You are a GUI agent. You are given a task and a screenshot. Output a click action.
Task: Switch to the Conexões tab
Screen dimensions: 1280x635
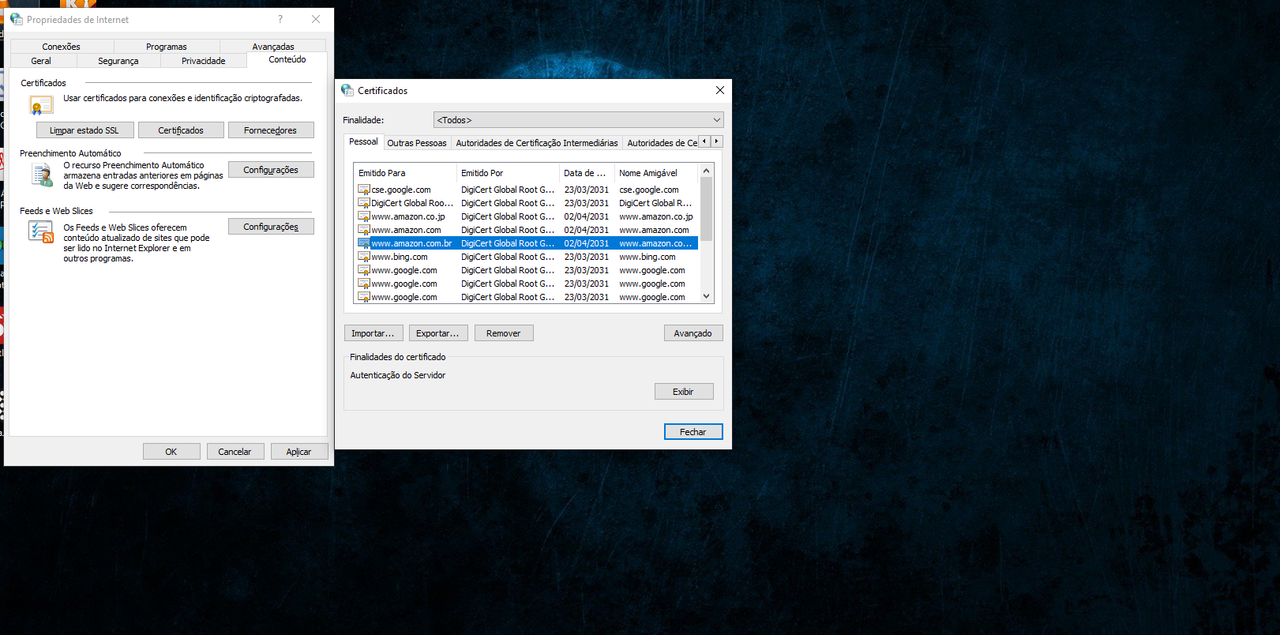(61, 46)
